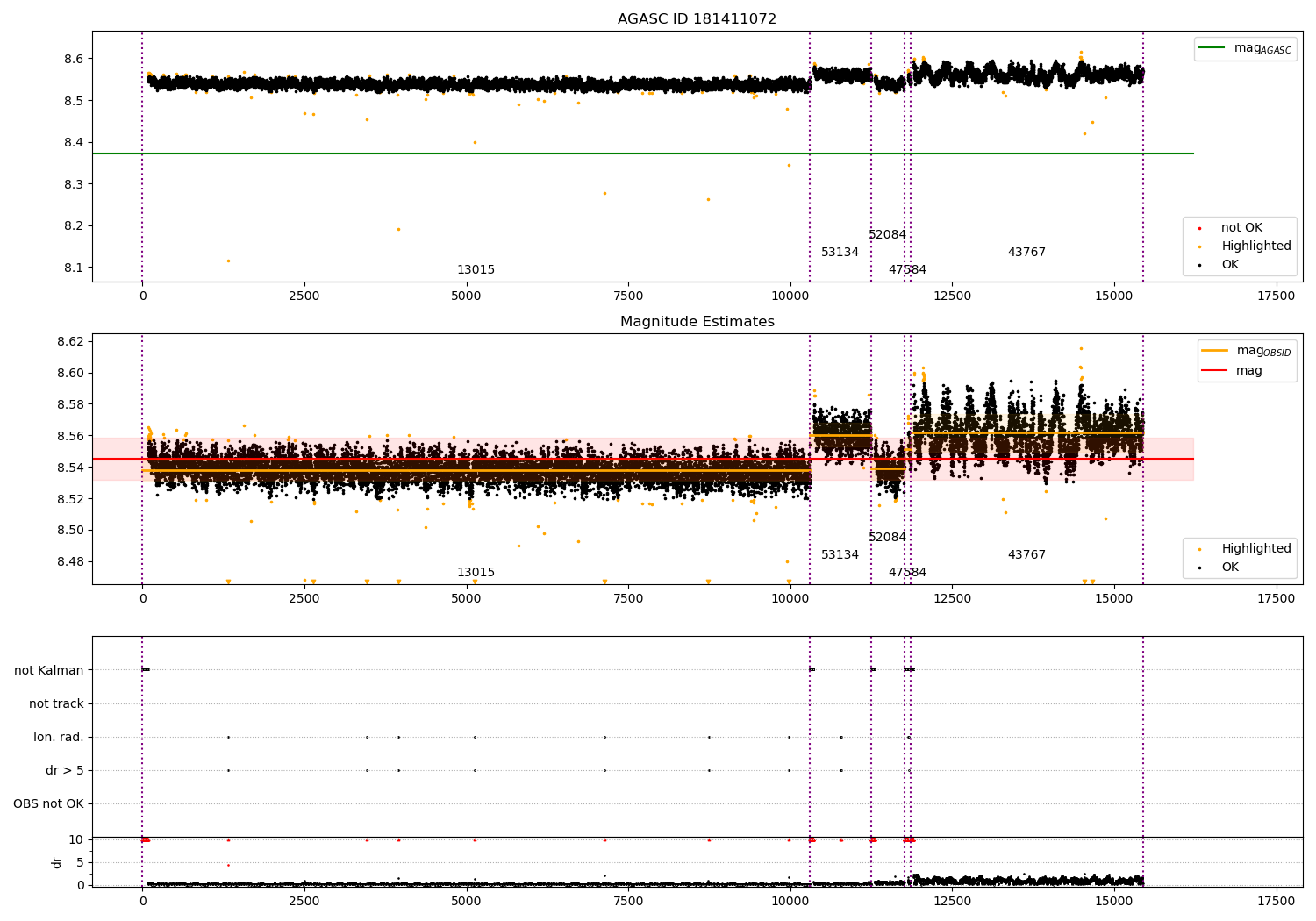This screenshot has height=921, width=1316.
Task: Click the green line sample in the mag AGASC legend
Action: [x=1212, y=48]
